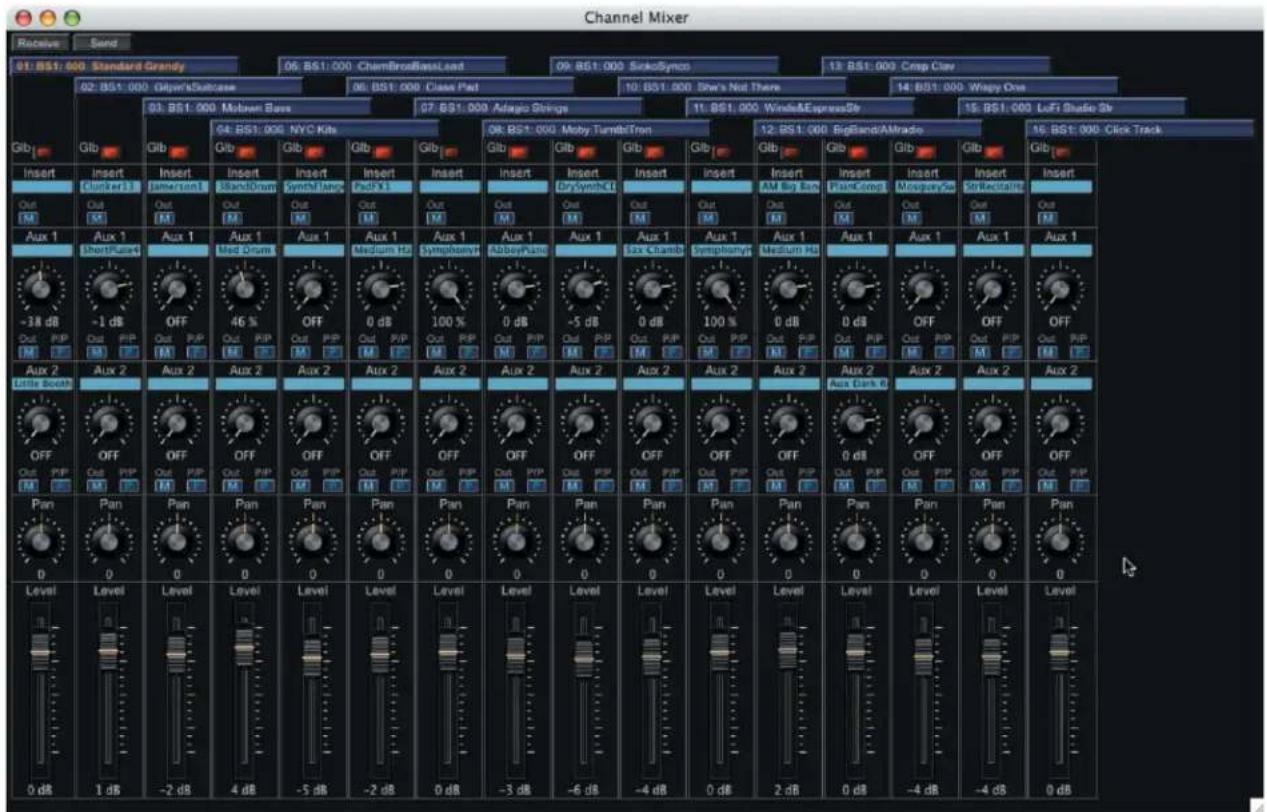Click the Pan knob on channel 06

click(380, 539)
